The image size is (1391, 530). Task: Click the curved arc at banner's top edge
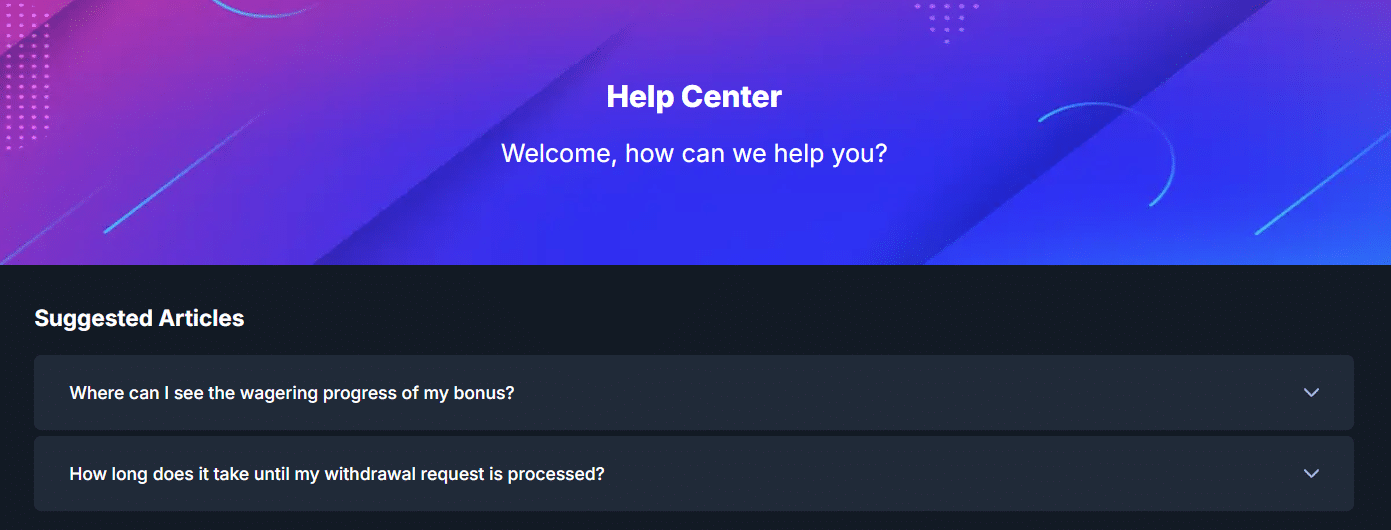(x=265, y=12)
